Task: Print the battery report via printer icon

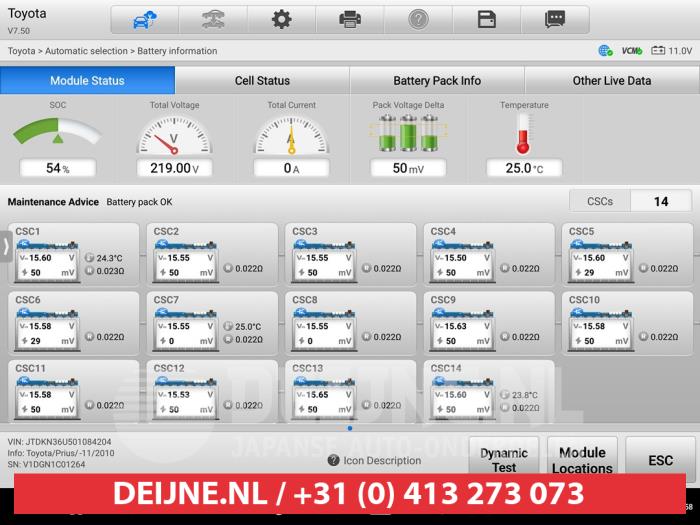Action: pos(350,20)
